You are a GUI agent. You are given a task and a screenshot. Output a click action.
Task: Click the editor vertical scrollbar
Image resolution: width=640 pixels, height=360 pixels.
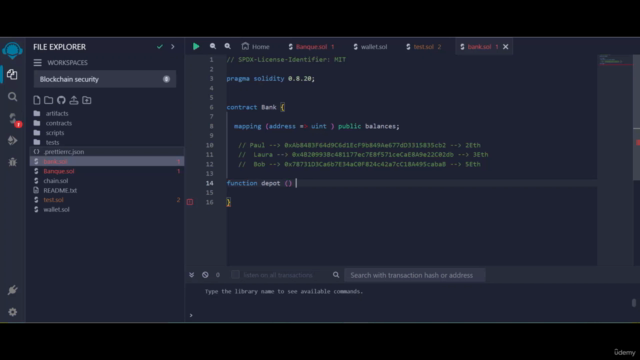[636, 117]
